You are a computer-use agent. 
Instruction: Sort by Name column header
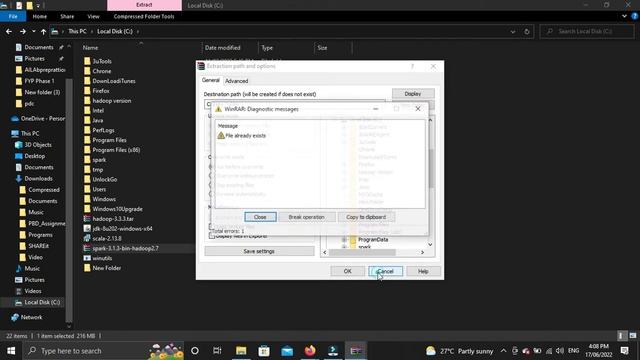point(90,48)
